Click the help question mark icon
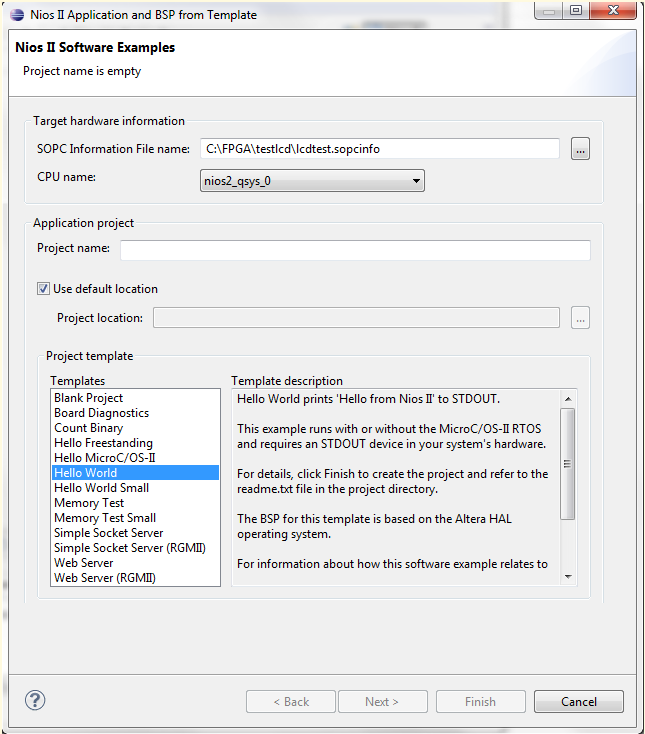This screenshot has height=734, width=645. coord(35,700)
